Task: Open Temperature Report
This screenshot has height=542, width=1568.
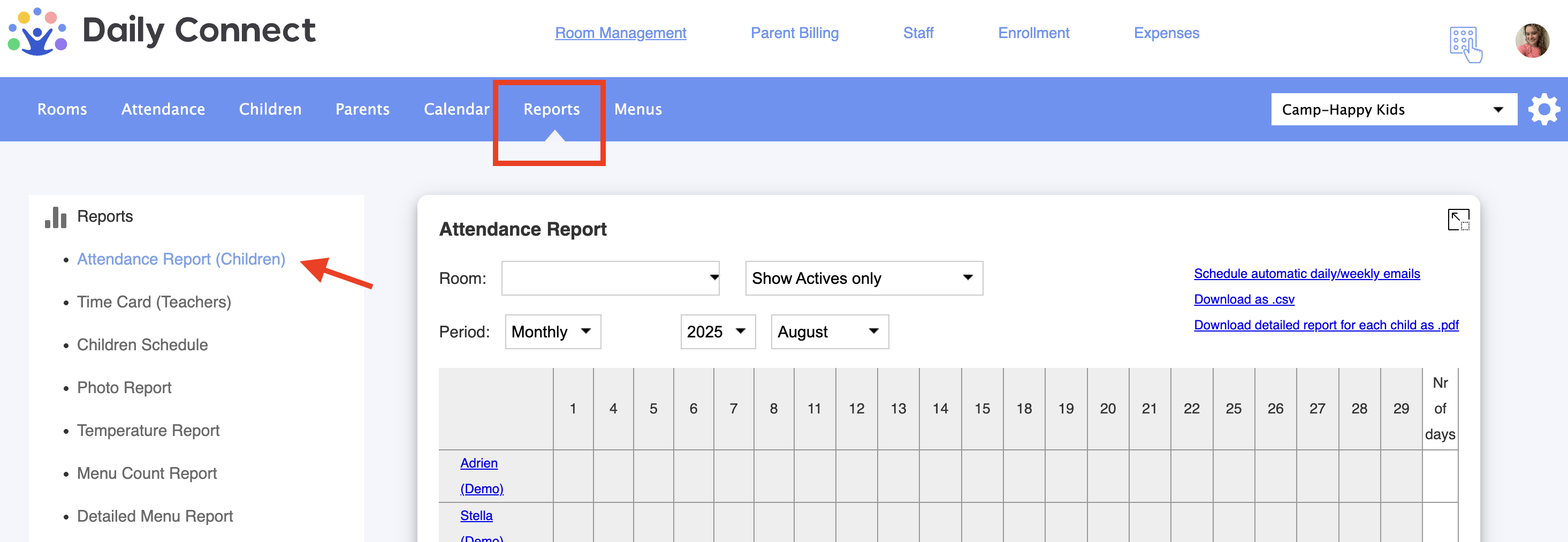Action: point(148,431)
